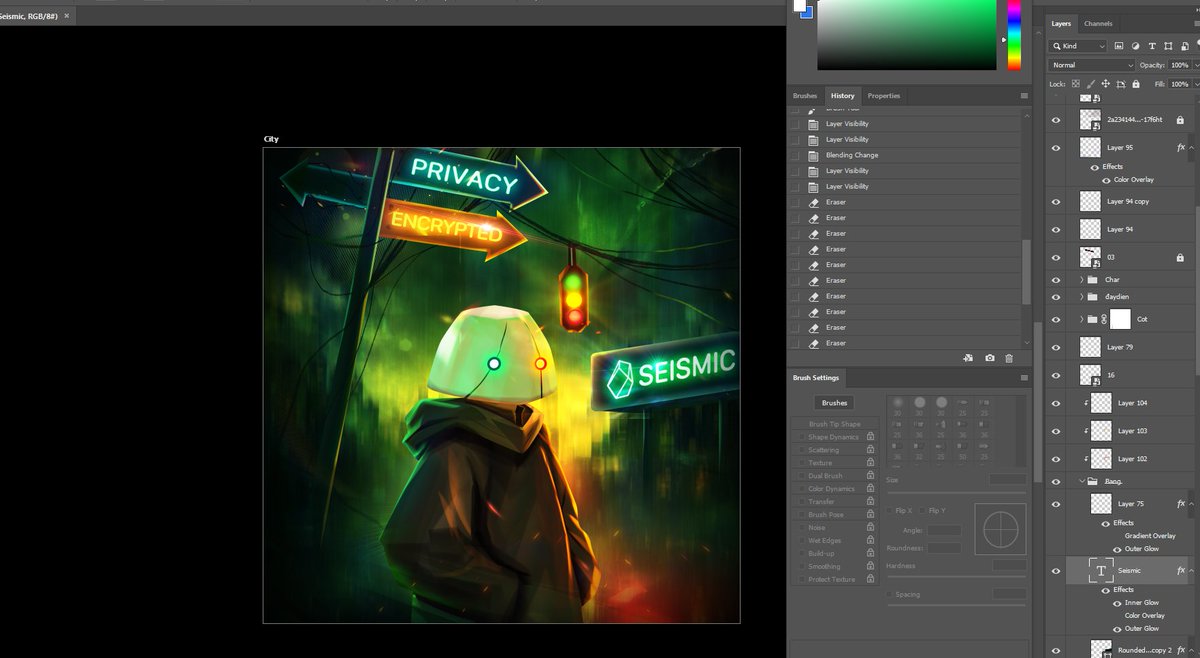Viewport: 1200px width, 658px height.
Task: Click lock icon beside Shape Dynamics
Action: (870, 437)
